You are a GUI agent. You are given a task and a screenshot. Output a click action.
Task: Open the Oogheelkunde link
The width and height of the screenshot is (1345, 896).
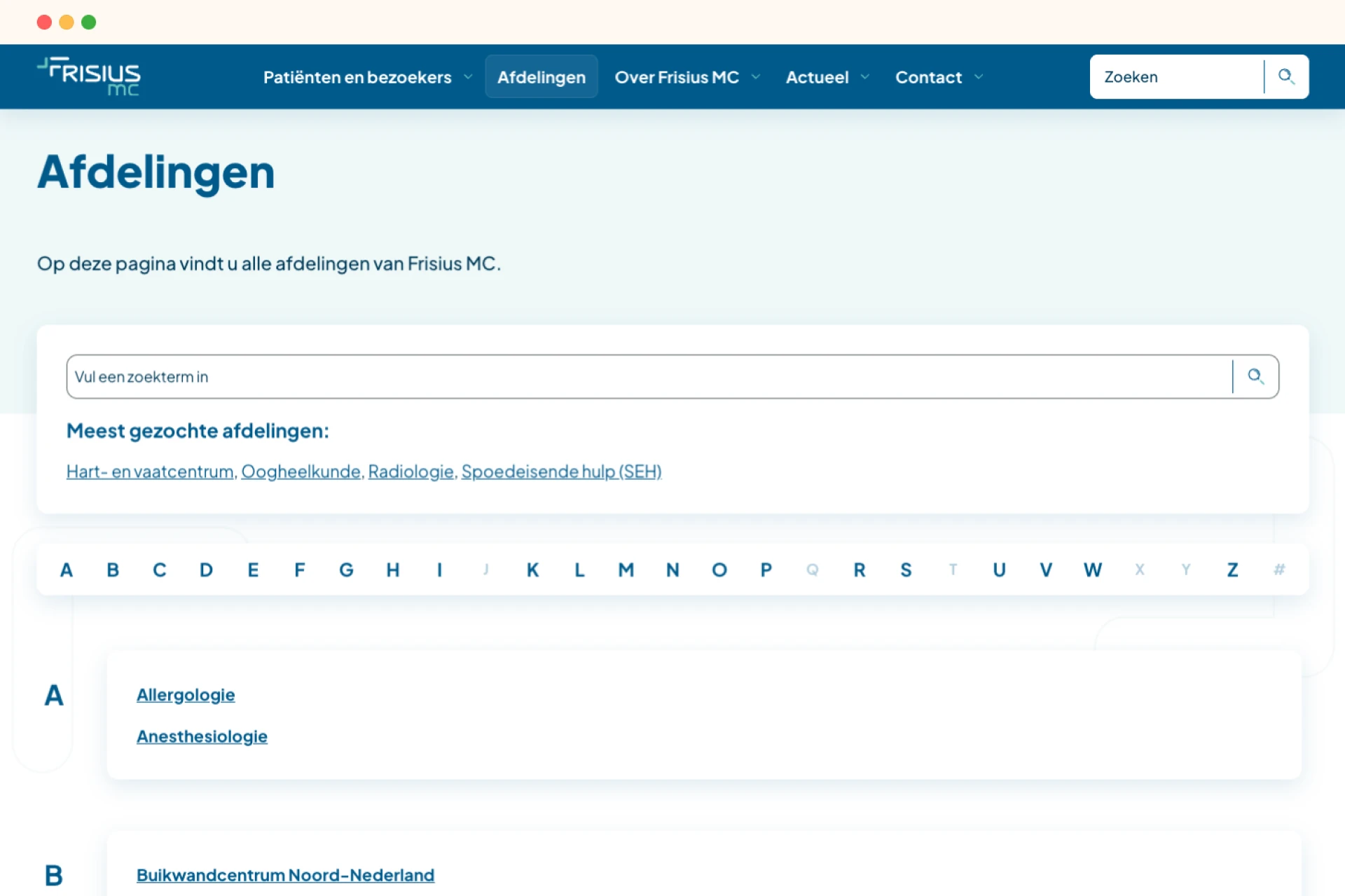point(301,471)
